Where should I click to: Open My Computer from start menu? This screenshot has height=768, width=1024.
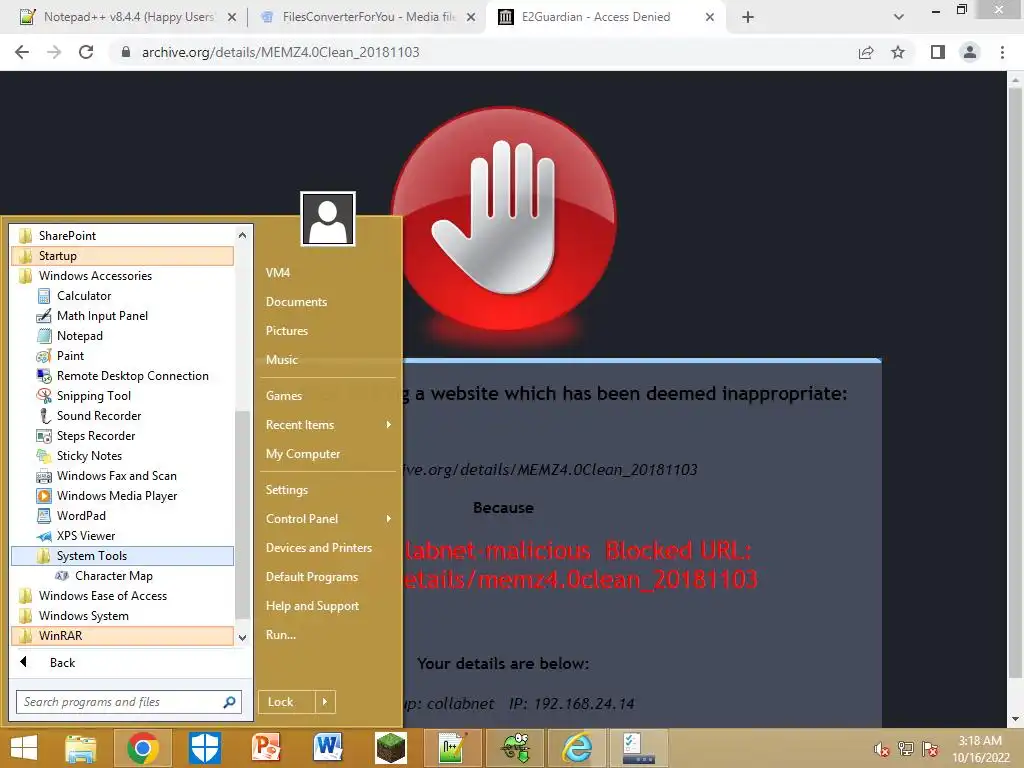pyautogui.click(x=302, y=454)
